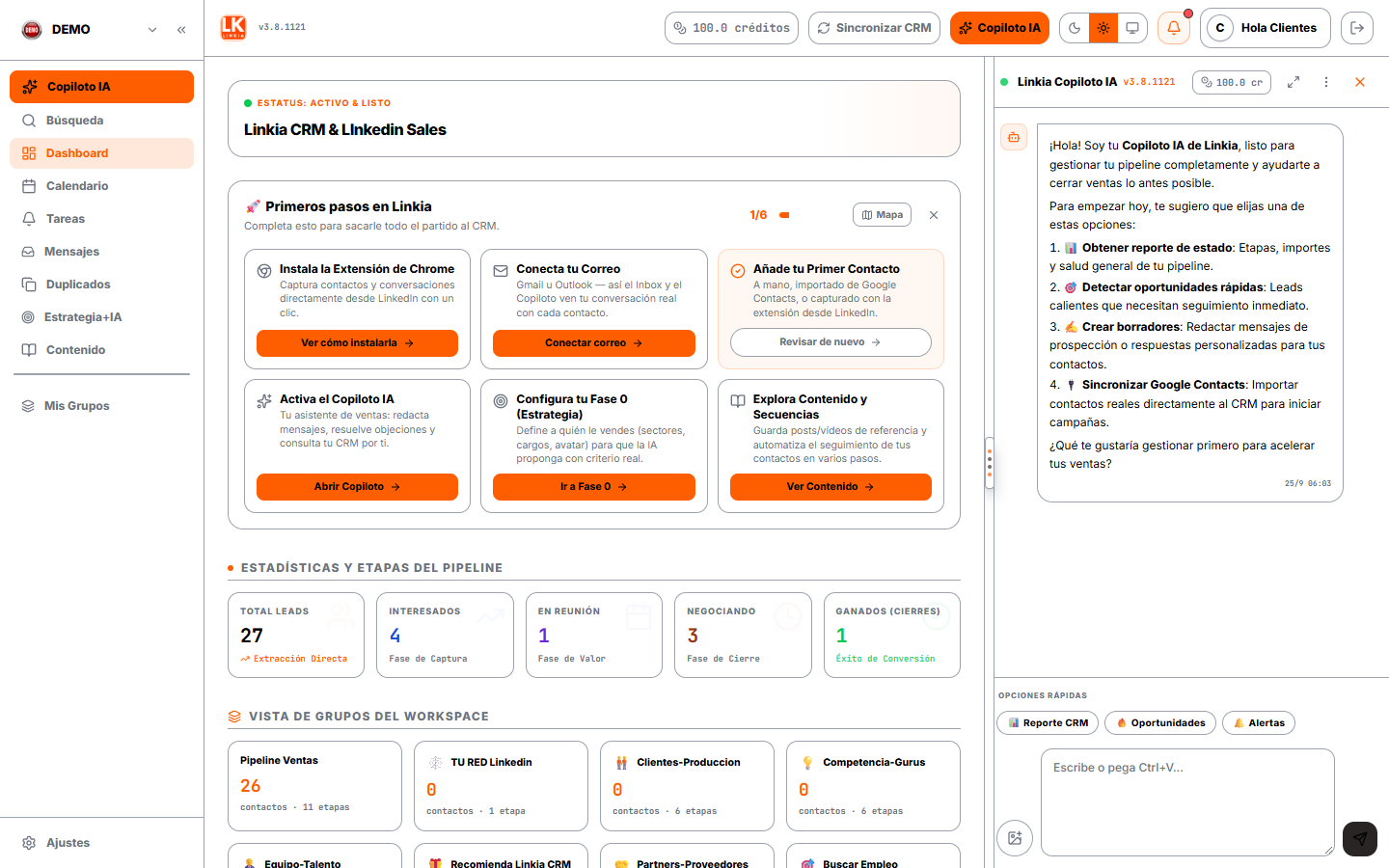Image resolution: width=1389 pixels, height=868 pixels.
Task: Click the 100.0 créditos button
Action: [731, 28]
